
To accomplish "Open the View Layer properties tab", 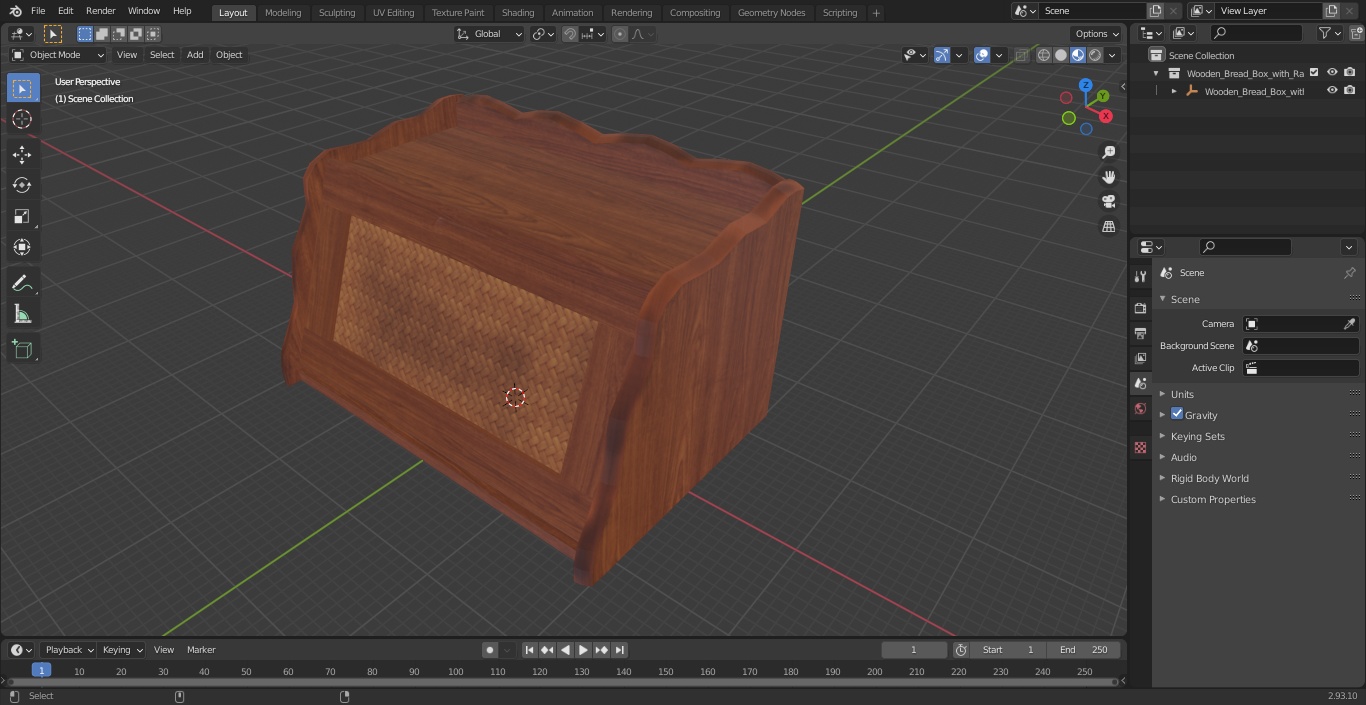I will click(x=1140, y=358).
